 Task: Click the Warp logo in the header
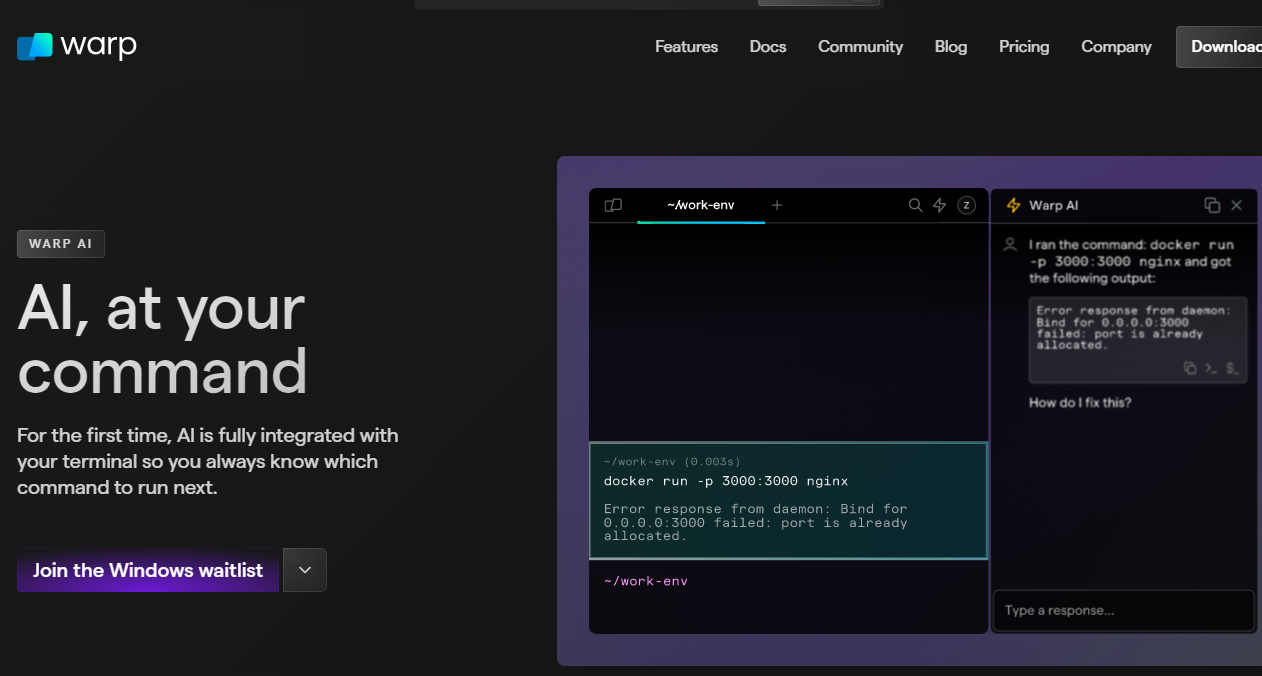pyautogui.click(x=76, y=46)
